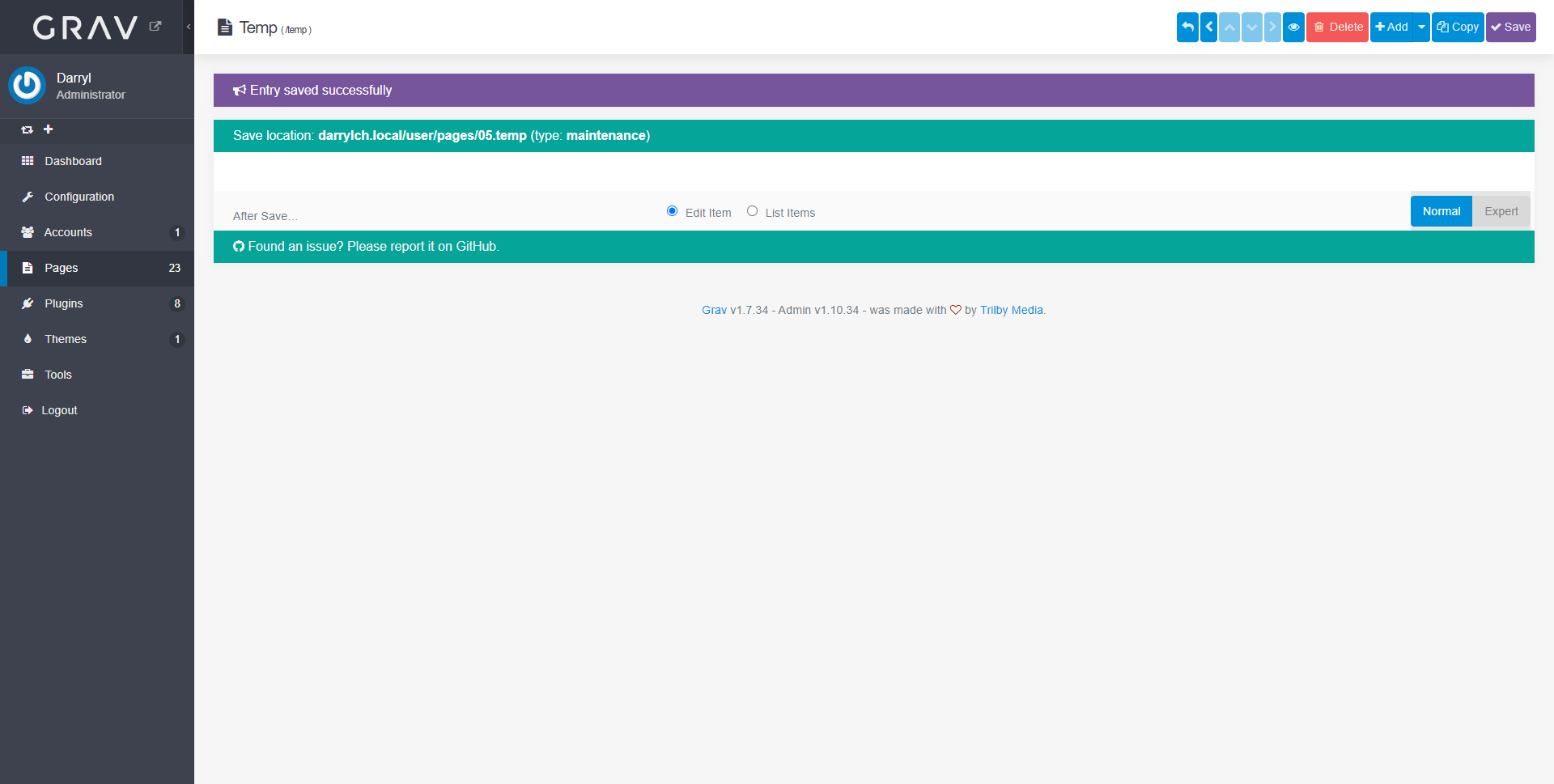
Task: Open Darryl's user avatar
Action: pyautogui.click(x=27, y=85)
